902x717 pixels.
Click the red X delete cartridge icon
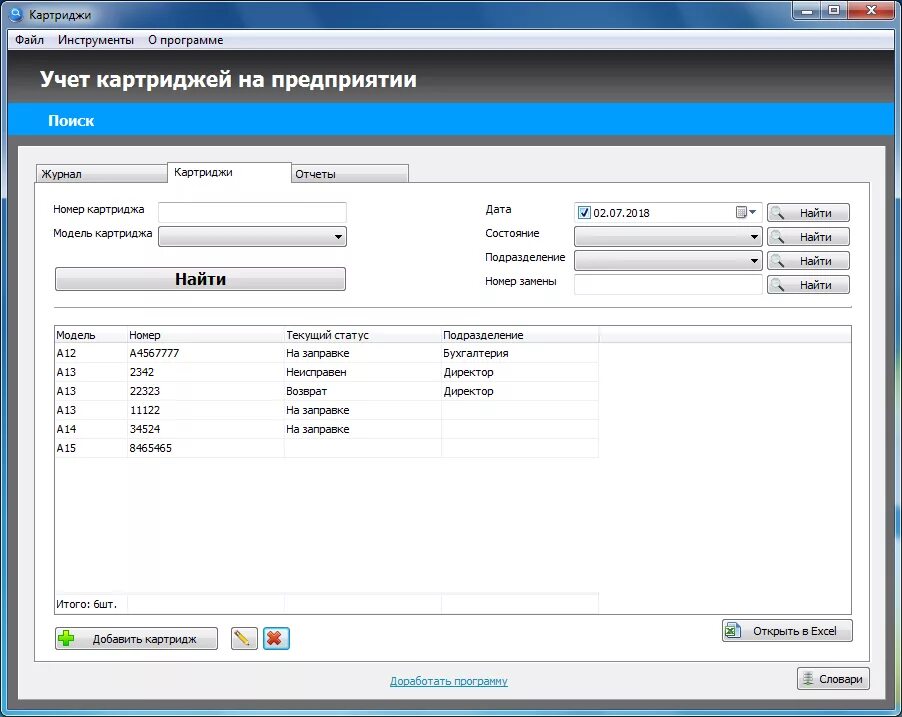(x=277, y=638)
